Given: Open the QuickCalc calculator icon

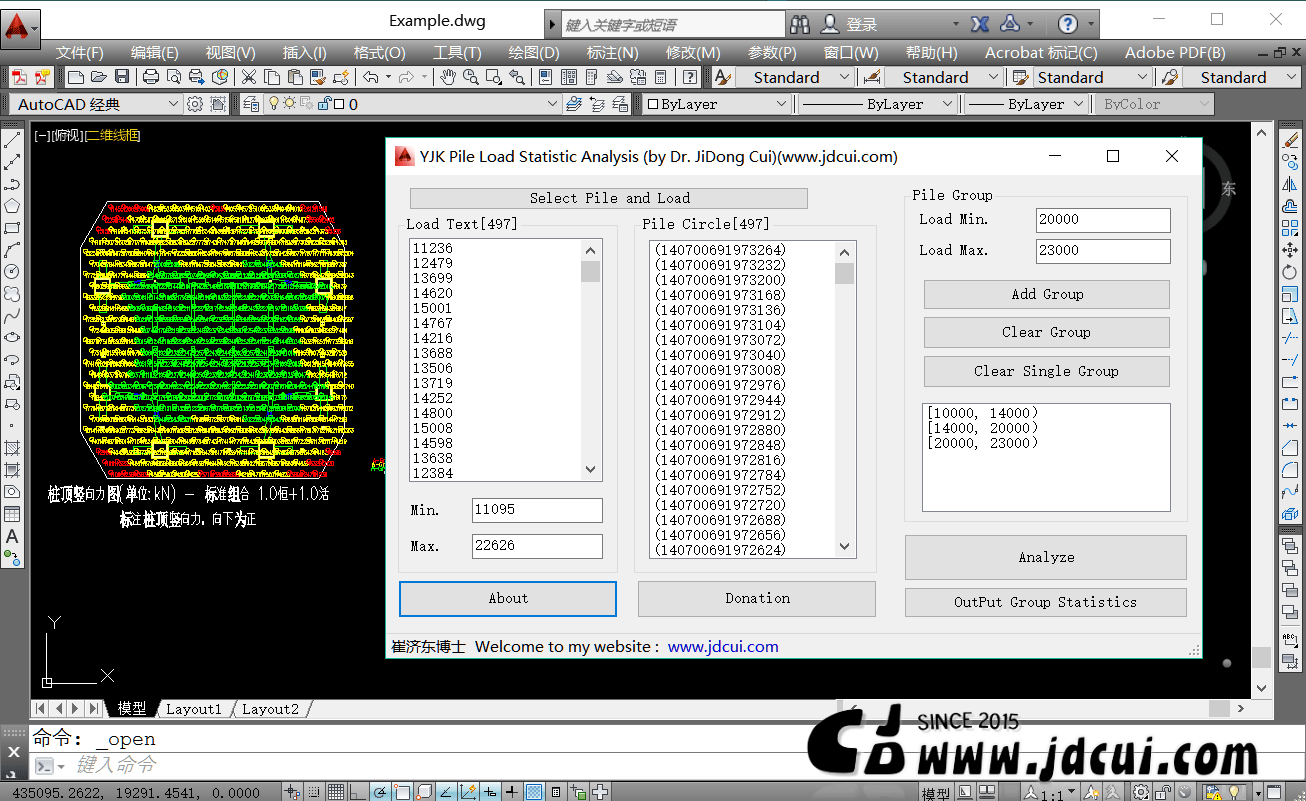Looking at the screenshot, I should (x=661, y=77).
